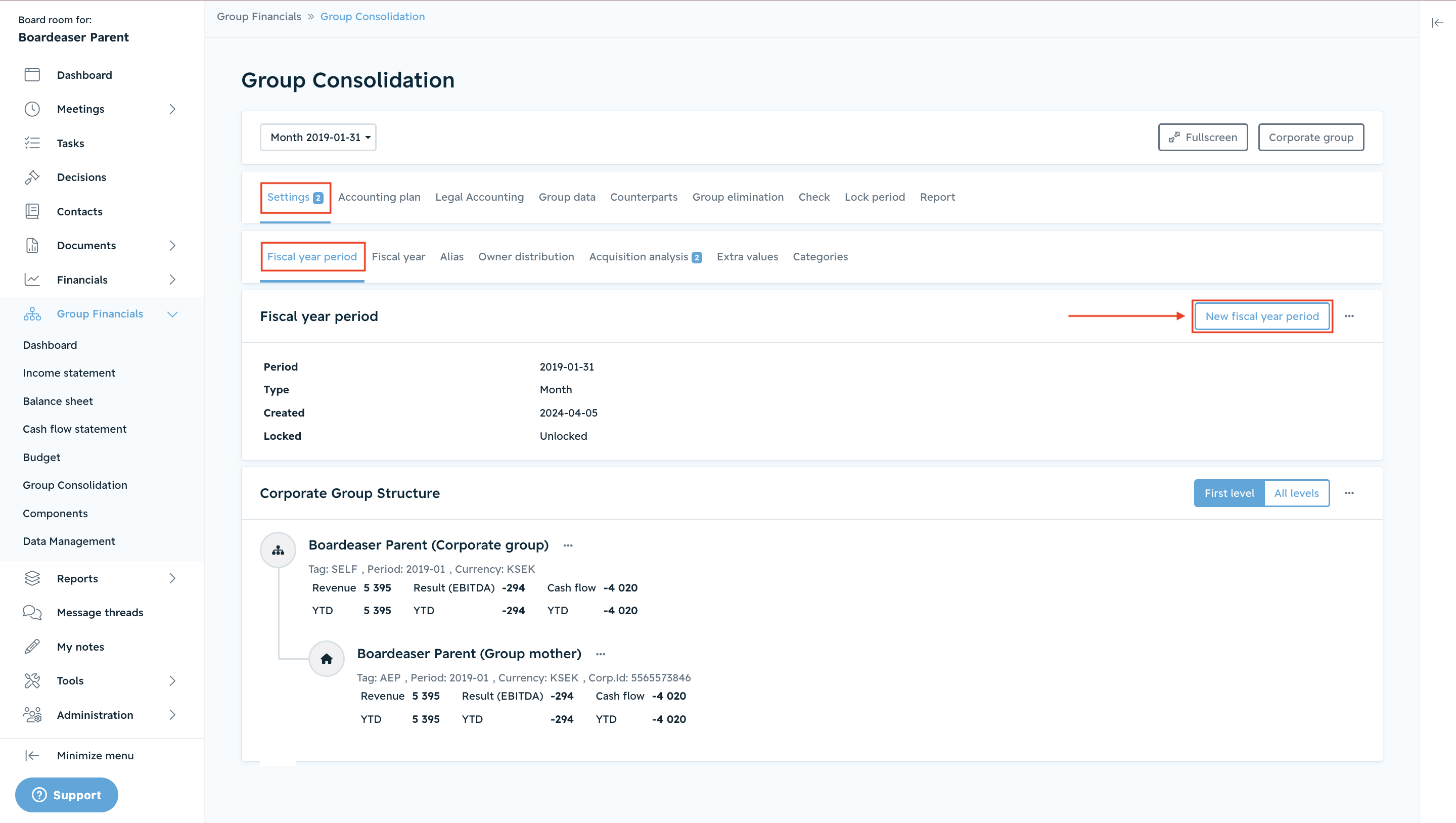
Task: Open Group Consolidation in sidebar
Action: (x=75, y=485)
